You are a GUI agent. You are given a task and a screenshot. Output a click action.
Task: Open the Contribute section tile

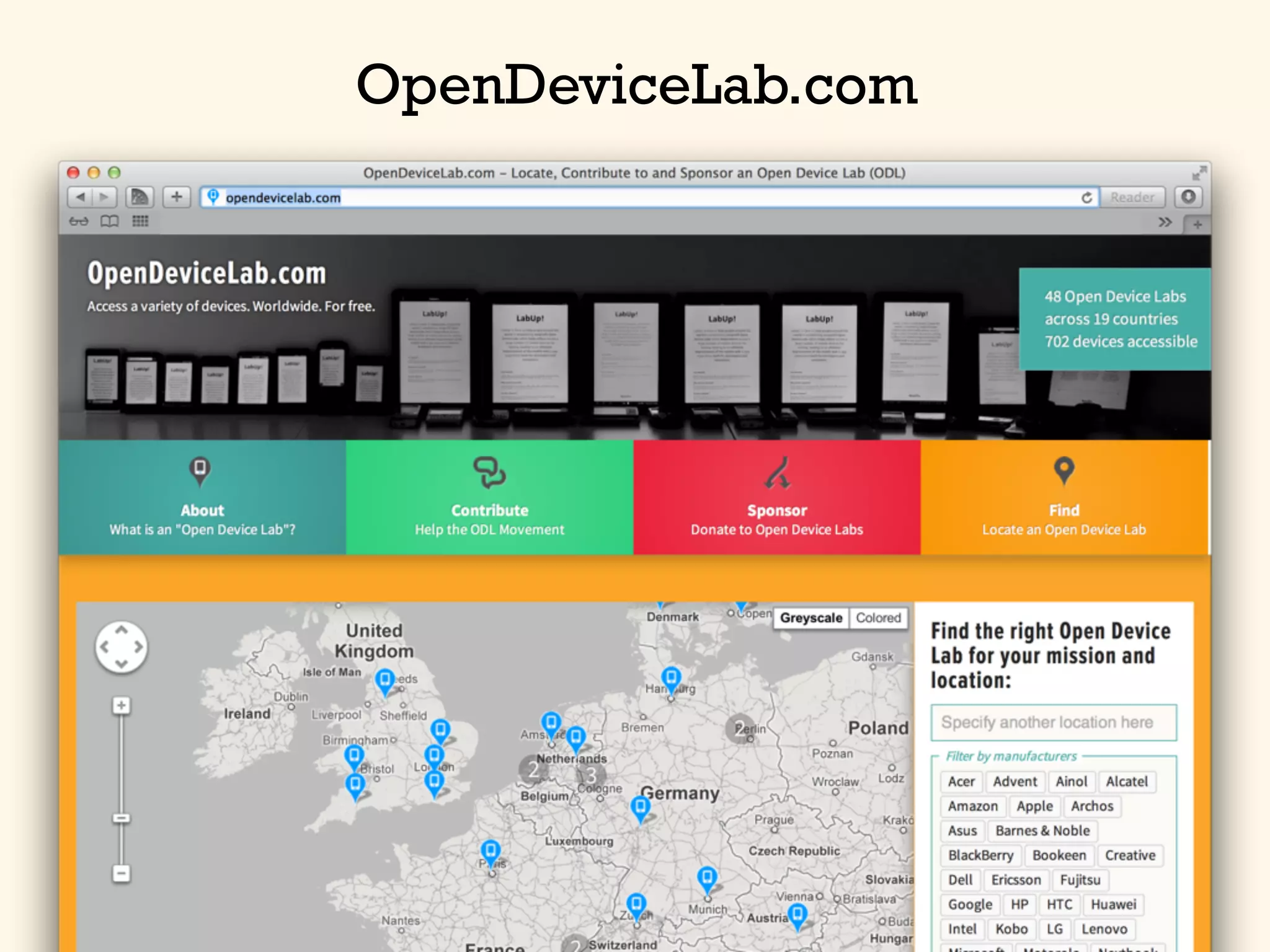click(489, 497)
